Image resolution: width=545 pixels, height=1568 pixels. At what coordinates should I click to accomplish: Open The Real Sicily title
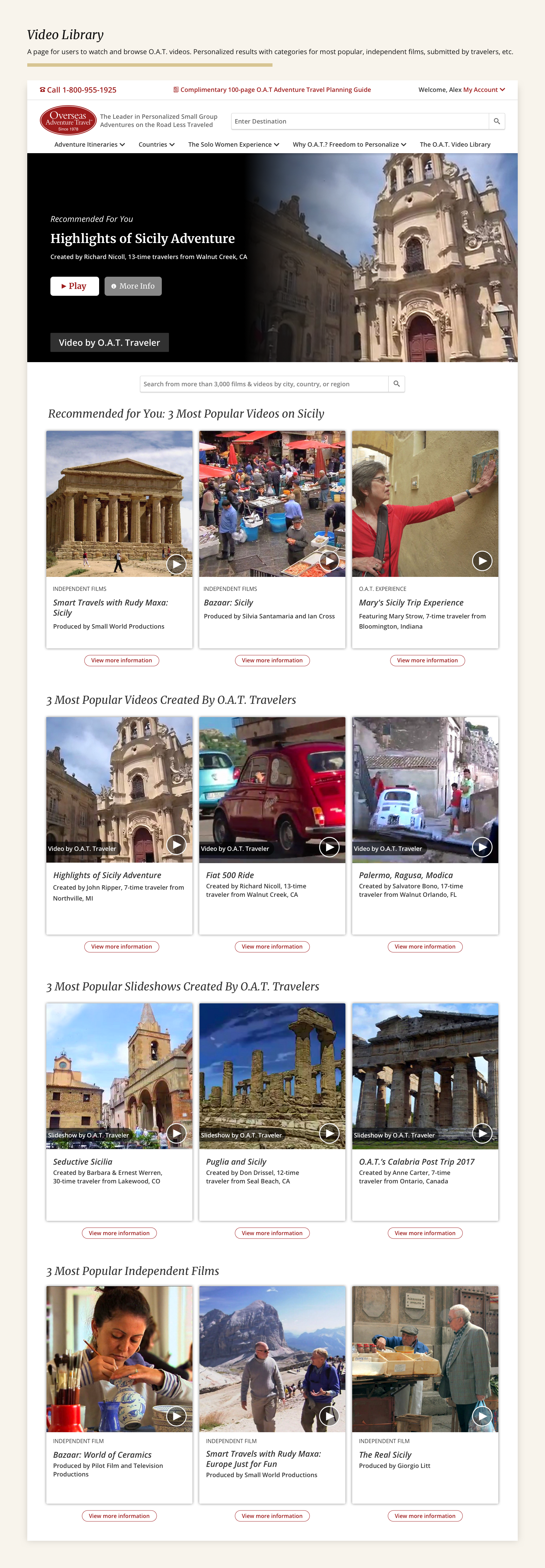tap(386, 1455)
